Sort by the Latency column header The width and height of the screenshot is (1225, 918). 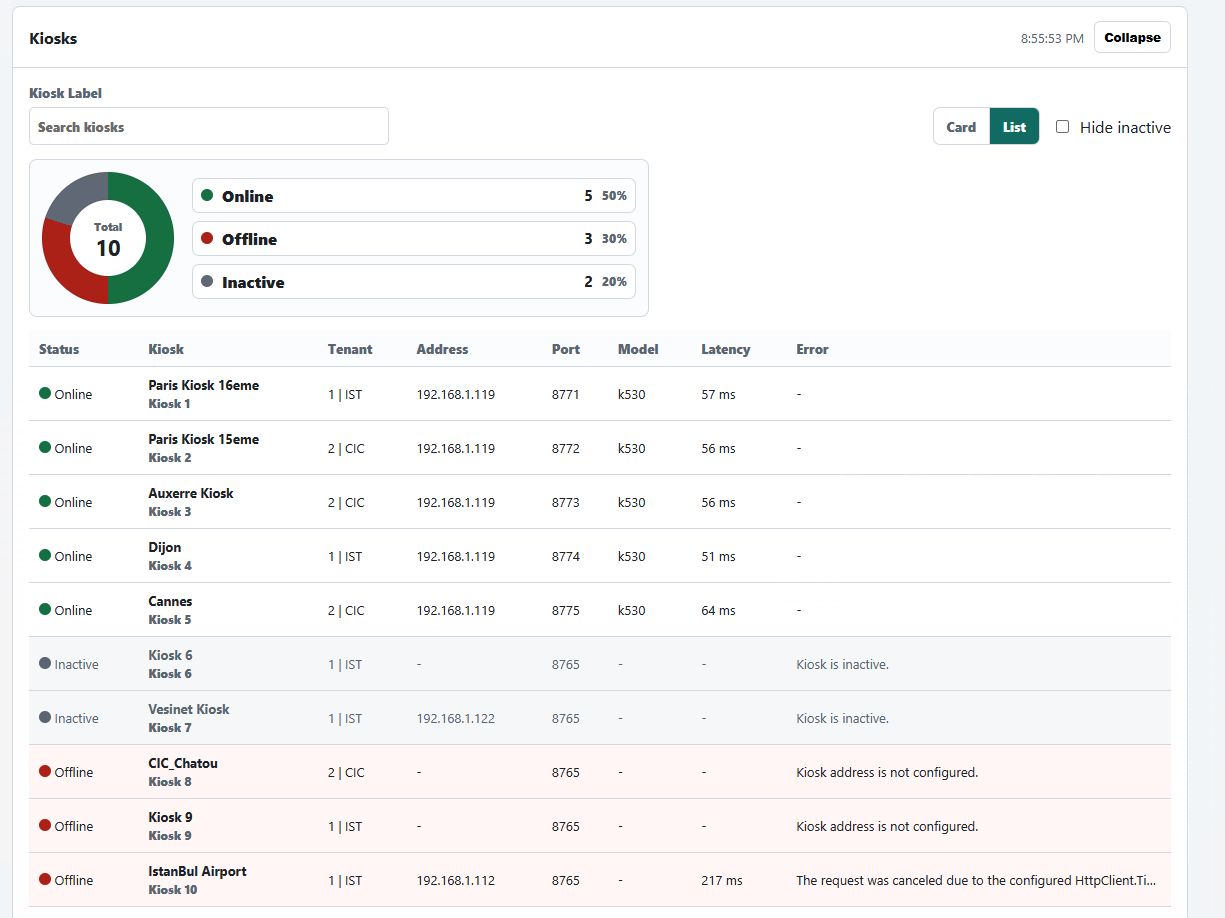point(726,349)
